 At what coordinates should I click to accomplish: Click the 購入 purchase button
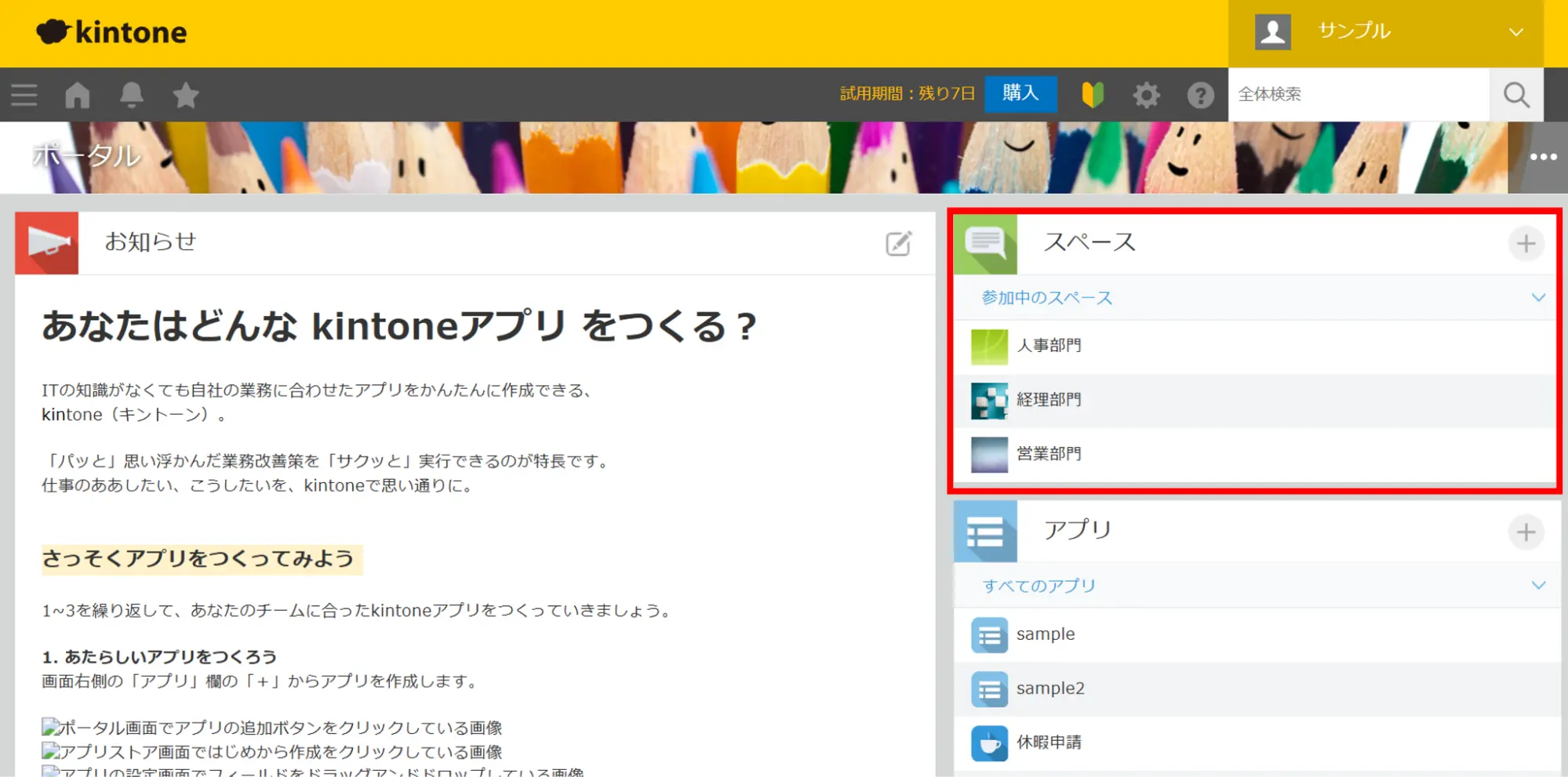click(1020, 93)
